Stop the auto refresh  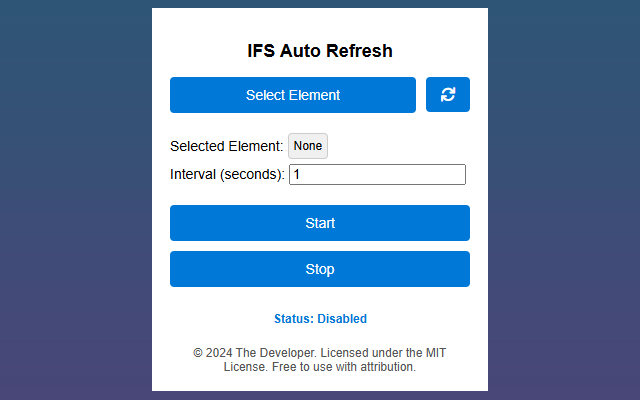click(320, 269)
